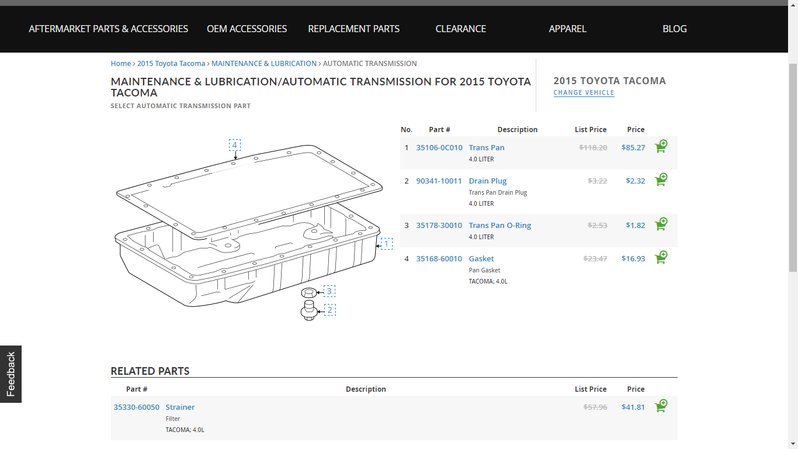
Task: Open related part number 35330-60050
Action: pyautogui.click(x=136, y=407)
